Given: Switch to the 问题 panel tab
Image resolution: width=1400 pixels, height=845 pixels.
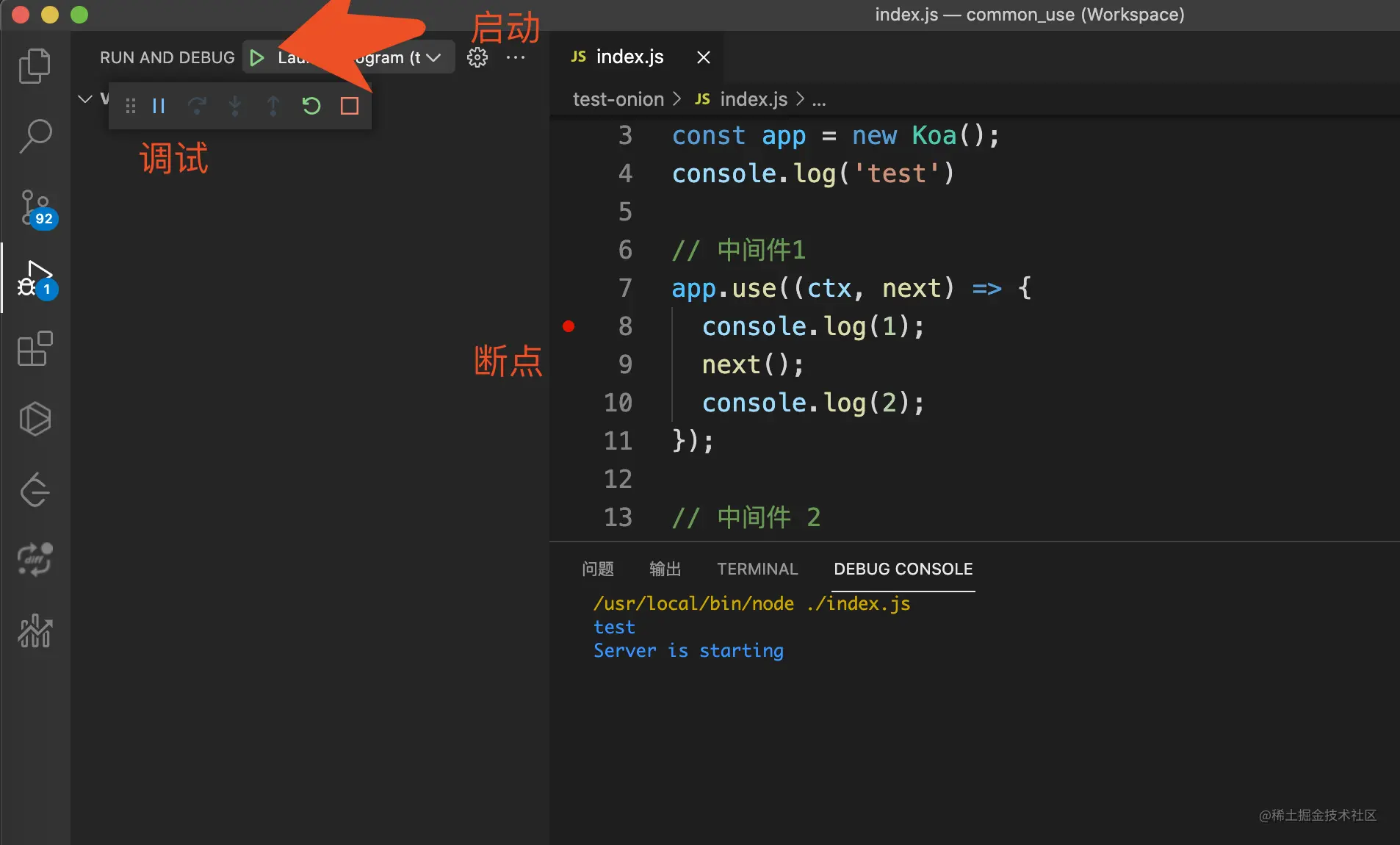Looking at the screenshot, I should click(x=597, y=569).
